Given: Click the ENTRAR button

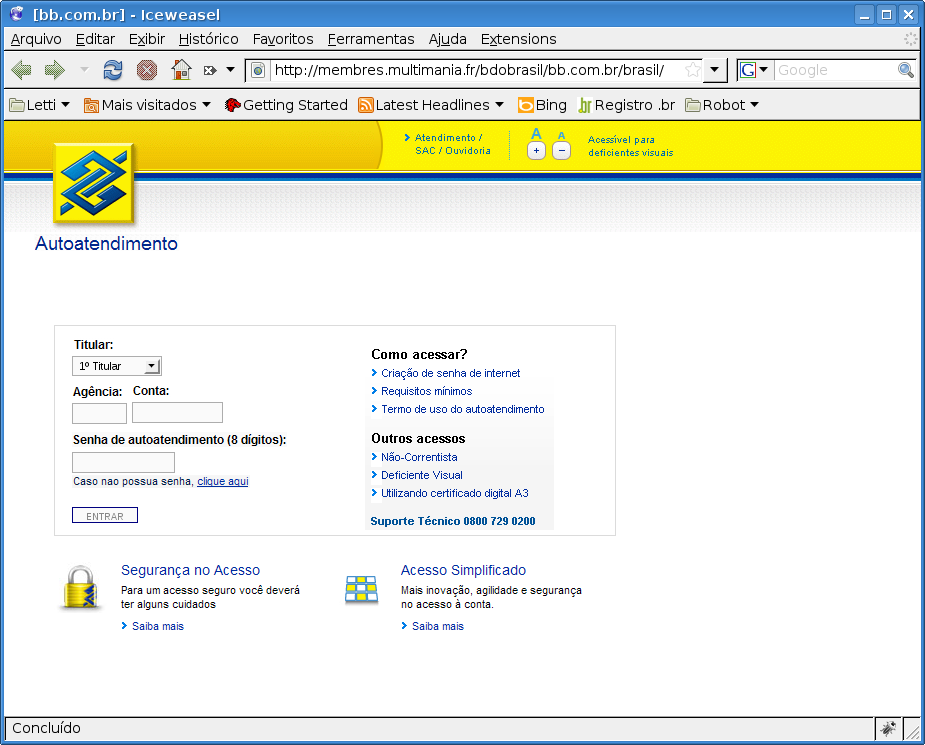Looking at the screenshot, I should [105, 516].
